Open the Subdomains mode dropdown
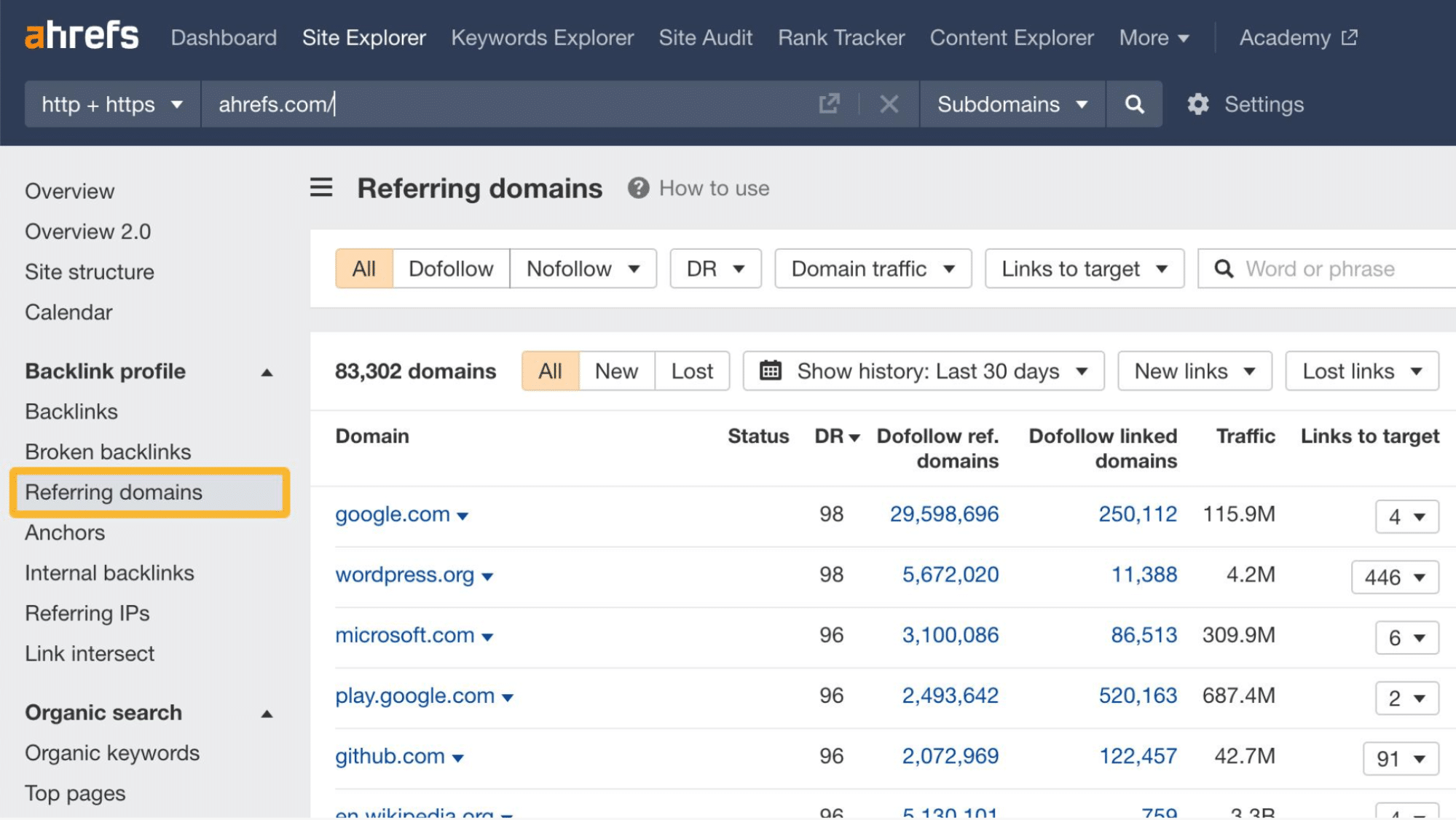Screen dimensions: 1456x820 [1012, 104]
